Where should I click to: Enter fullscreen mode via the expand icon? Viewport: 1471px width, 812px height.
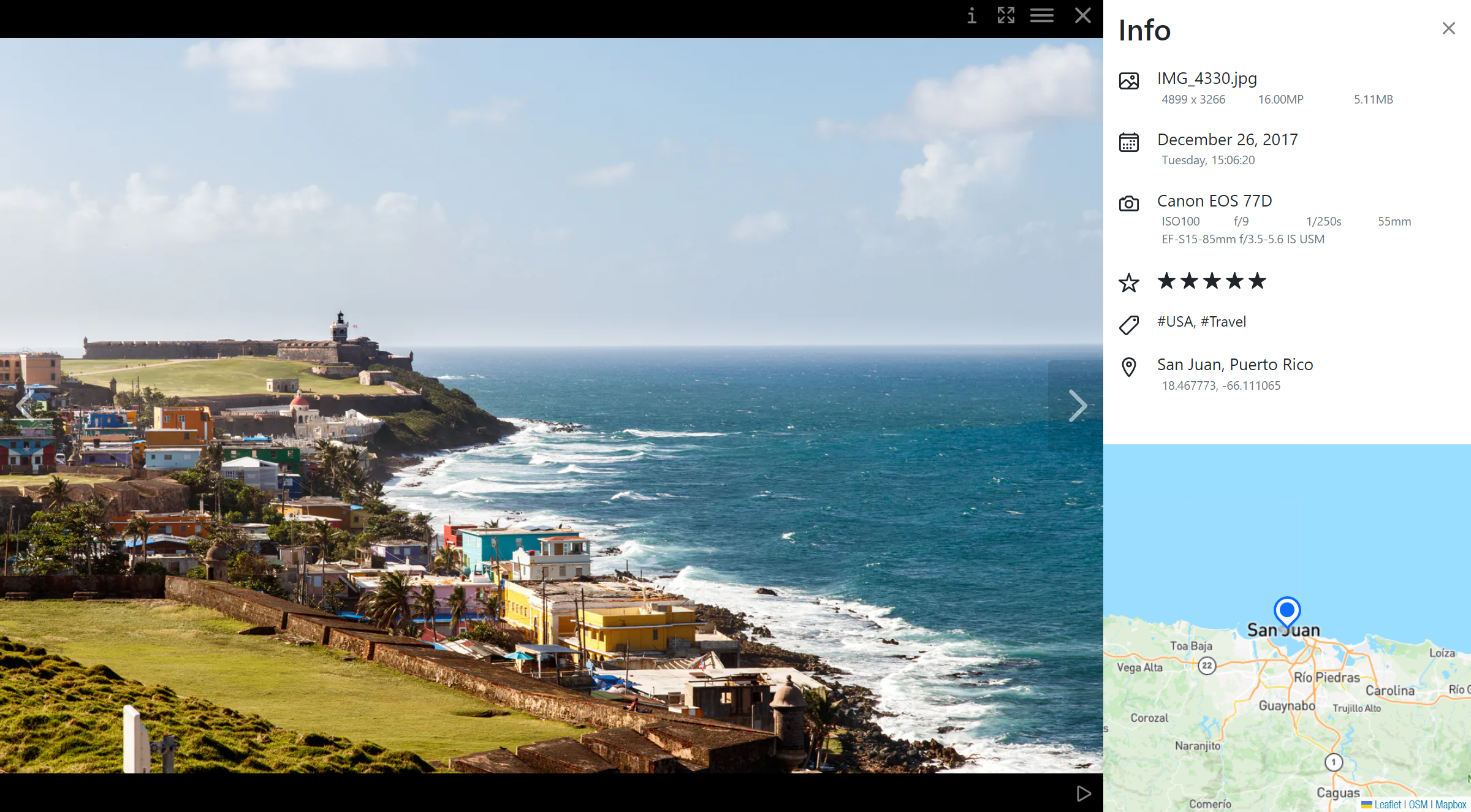click(1006, 15)
